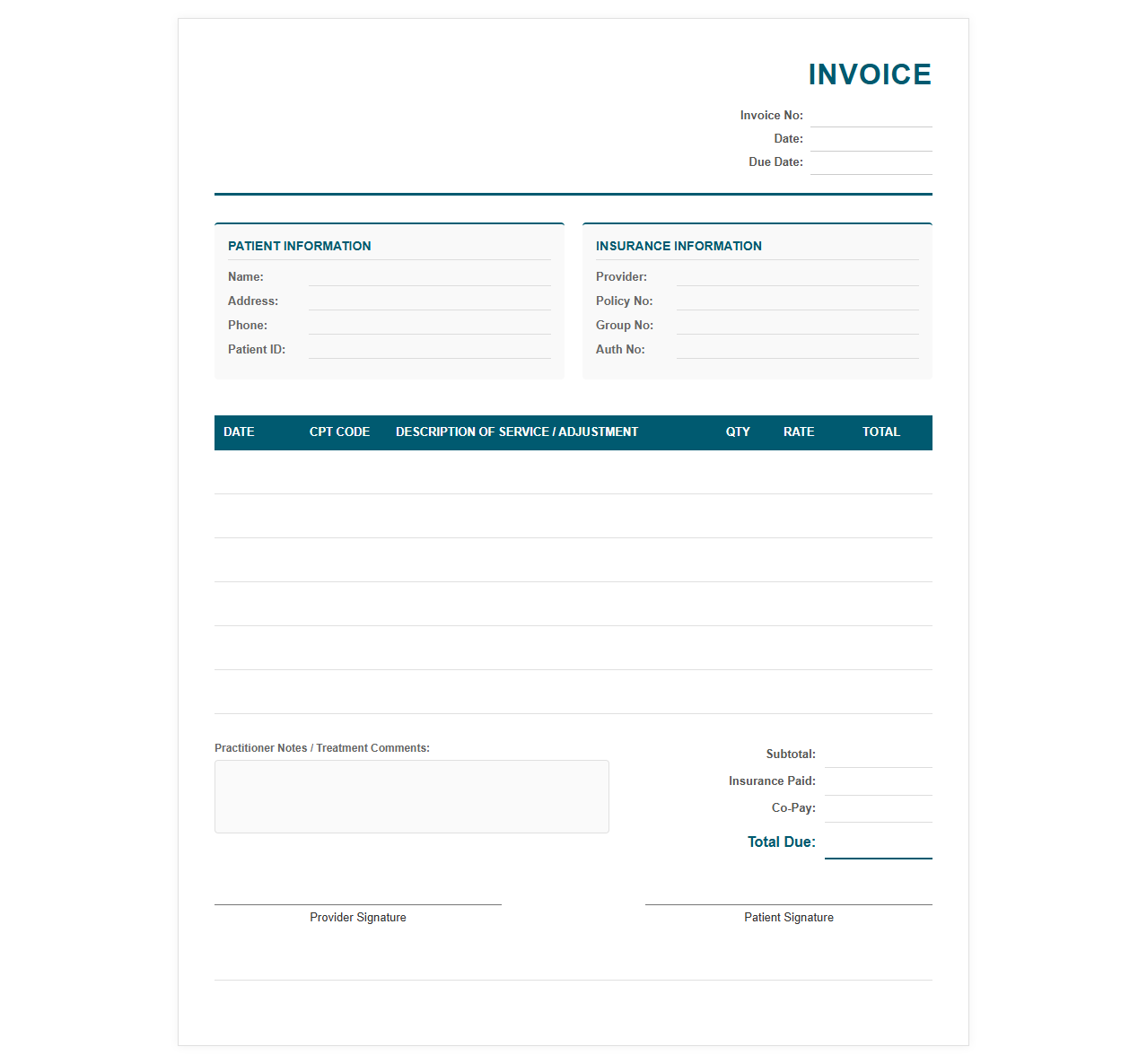
Task: Click the Patient ID label
Action: pos(257,350)
